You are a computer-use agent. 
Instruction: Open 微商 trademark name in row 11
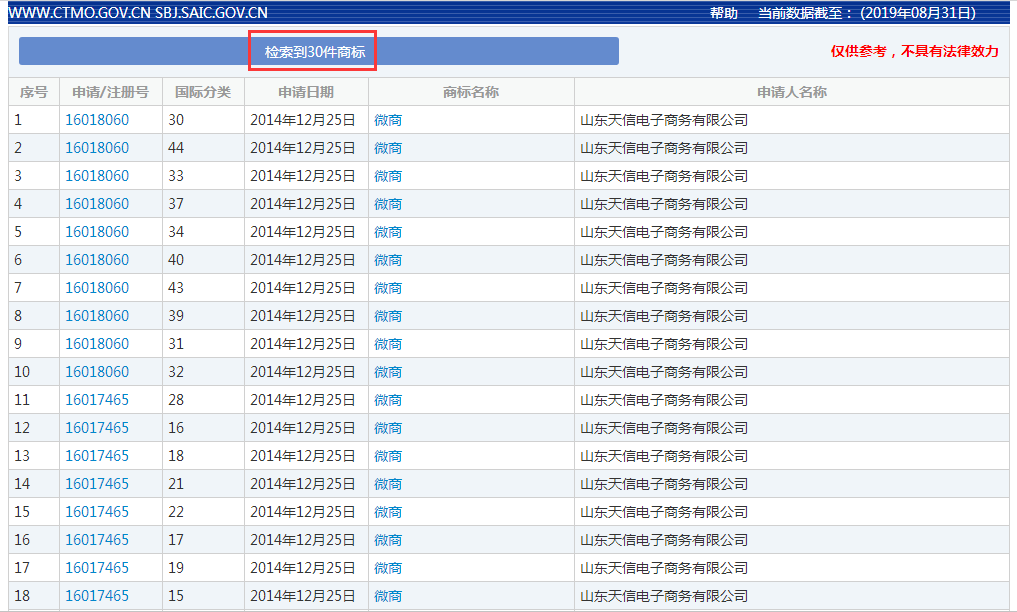(388, 400)
